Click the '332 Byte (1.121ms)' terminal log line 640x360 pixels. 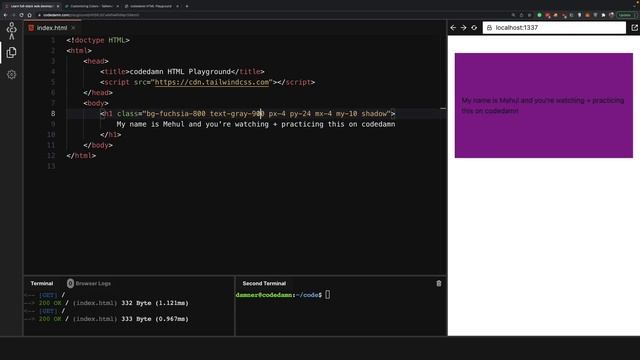coord(155,303)
